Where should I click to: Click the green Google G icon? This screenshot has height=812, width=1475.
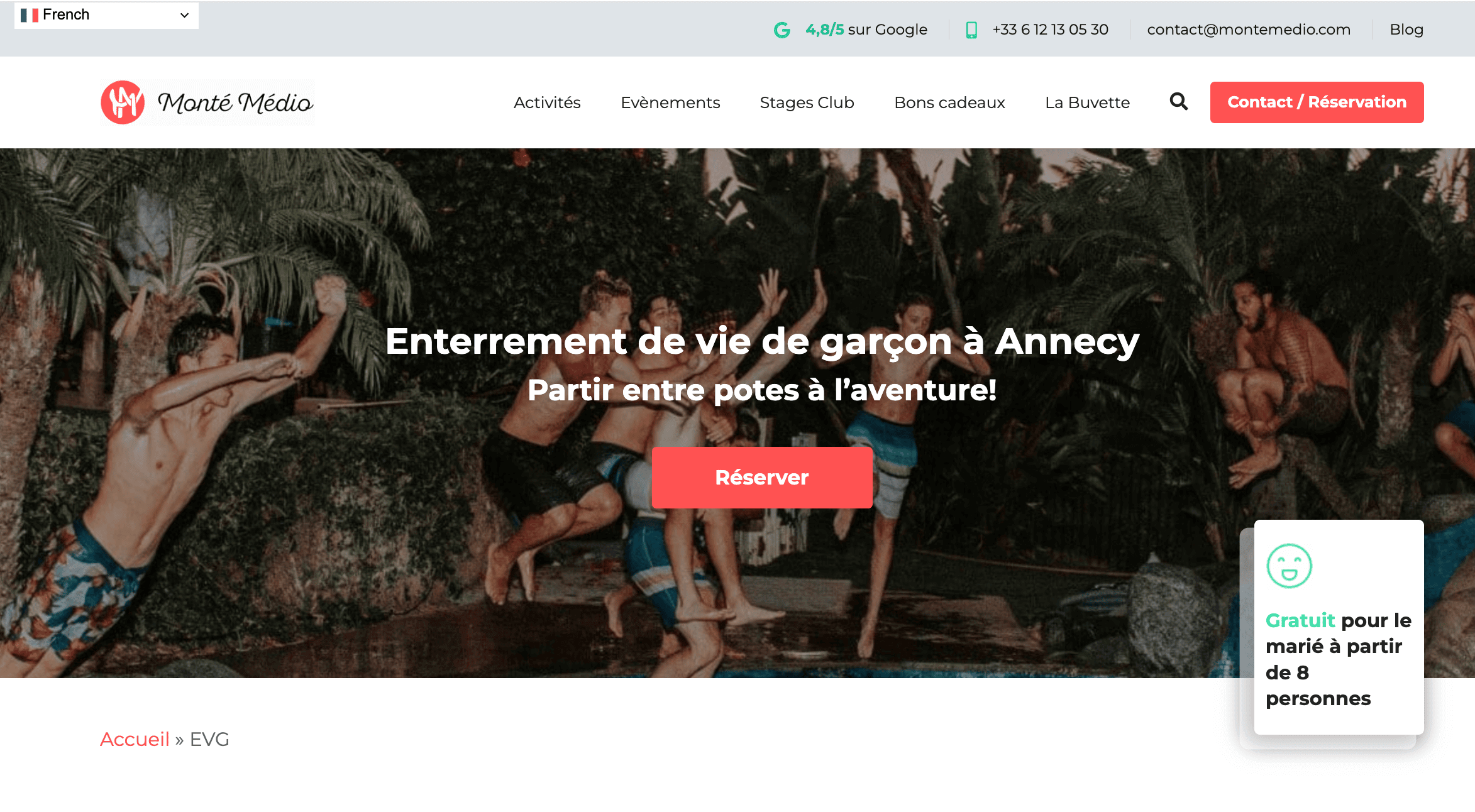tap(782, 30)
